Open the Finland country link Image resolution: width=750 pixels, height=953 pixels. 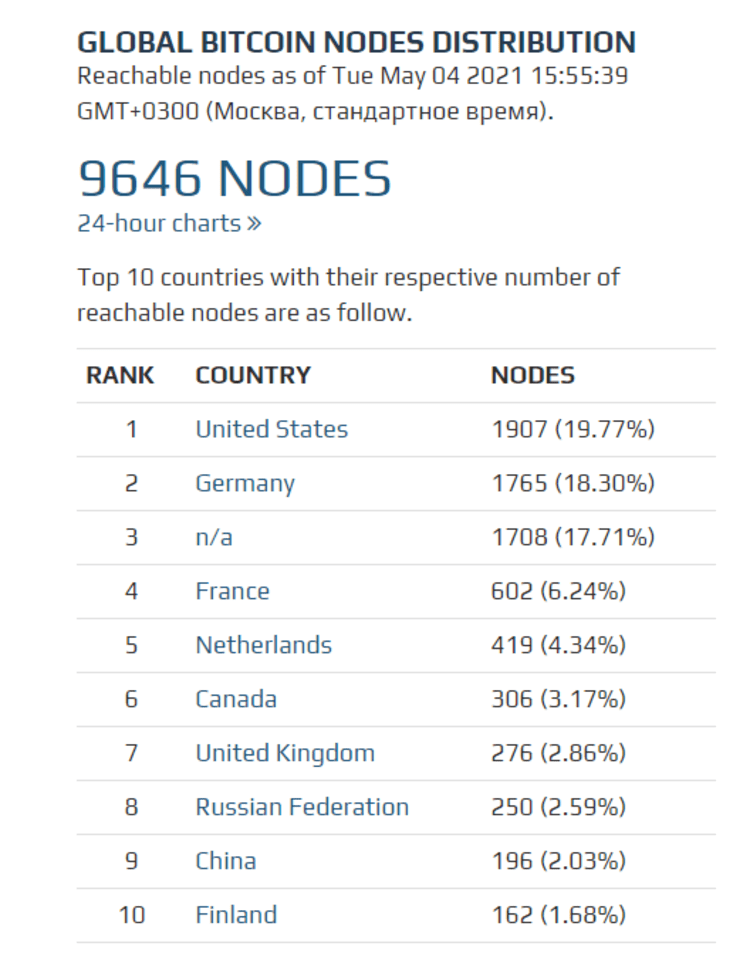click(x=236, y=916)
